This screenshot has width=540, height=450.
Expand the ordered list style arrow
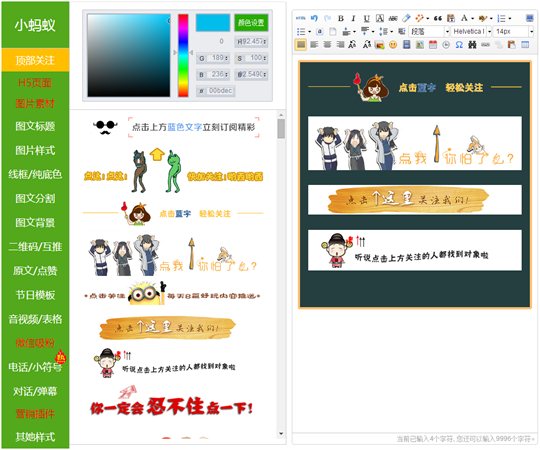[510, 19]
